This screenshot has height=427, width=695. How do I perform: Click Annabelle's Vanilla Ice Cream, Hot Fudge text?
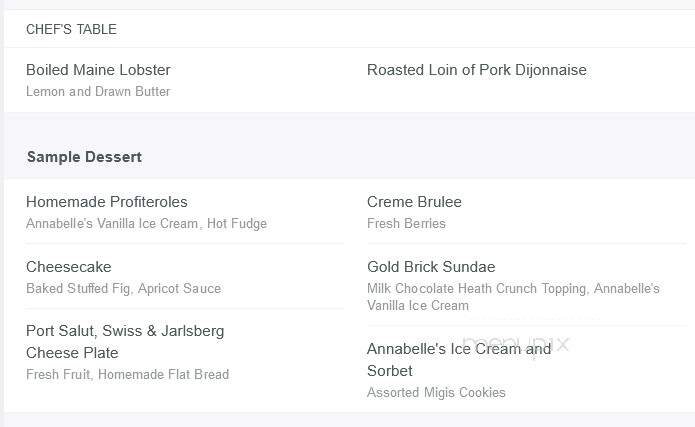pos(146,223)
